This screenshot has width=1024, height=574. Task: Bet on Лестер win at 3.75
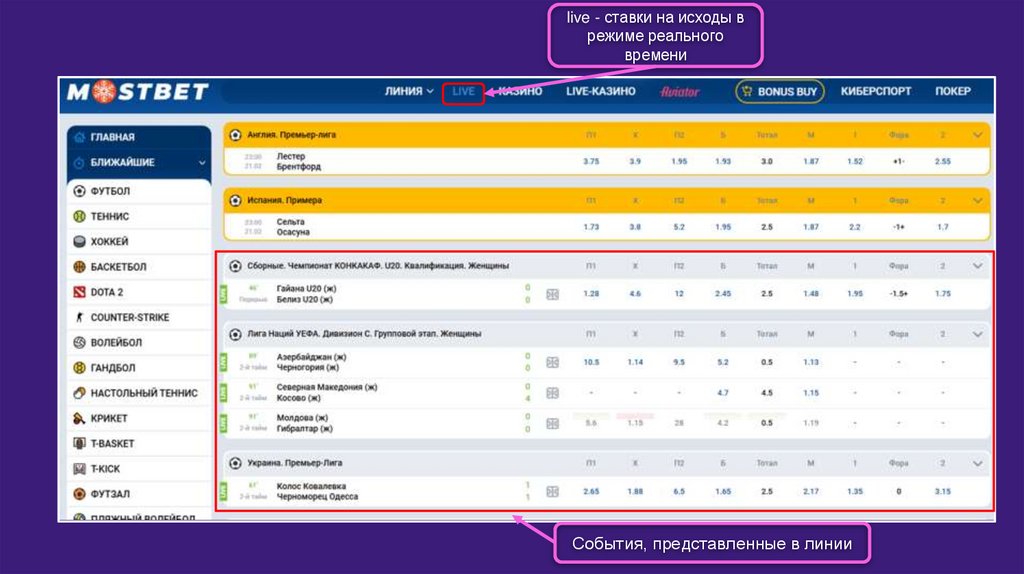591,161
